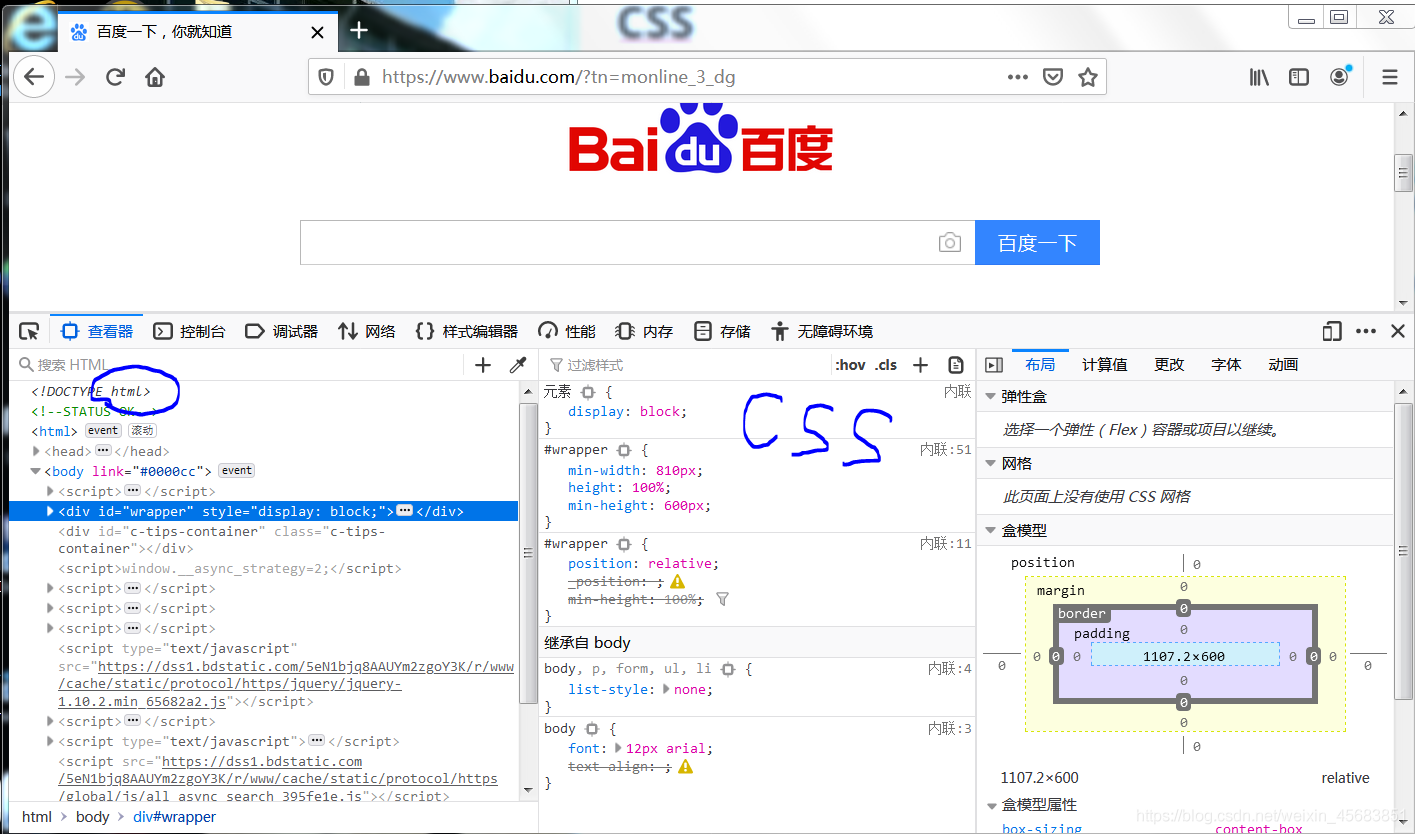Open the 计算值 computed tab
The image size is (1415, 834).
pyautogui.click(x=1104, y=365)
